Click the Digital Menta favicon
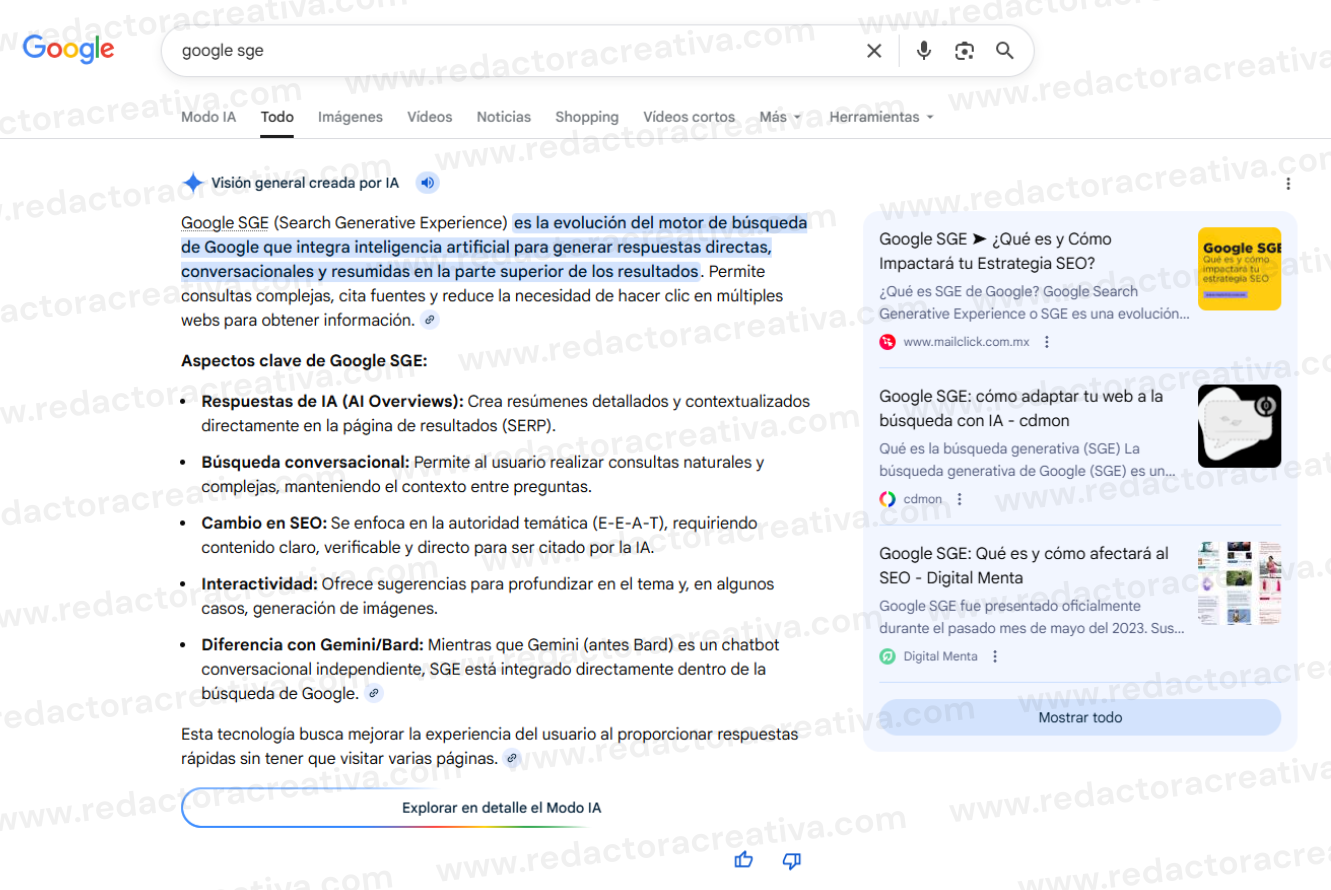The image size is (1331, 890). click(x=887, y=657)
